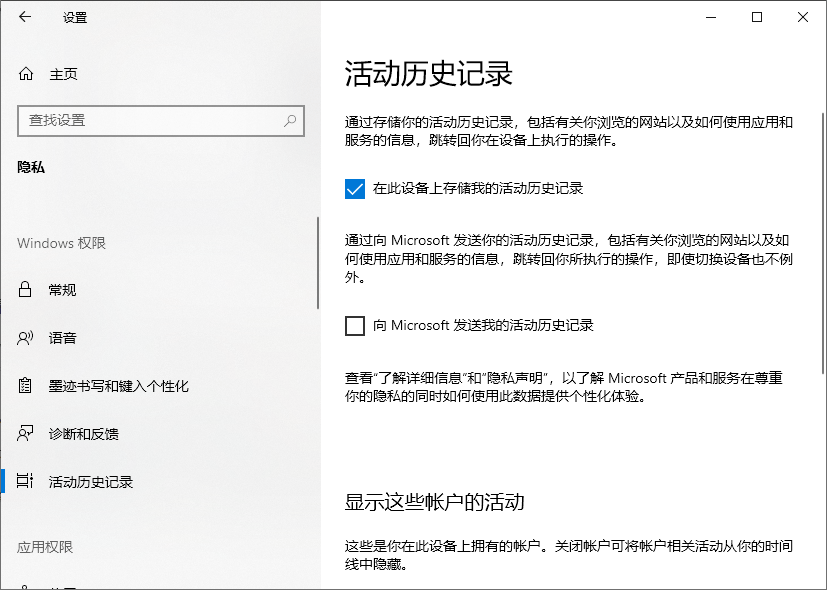Screen dimensions: 827x590
Task: Click the Windows 权限 section label
Action: pos(61,243)
